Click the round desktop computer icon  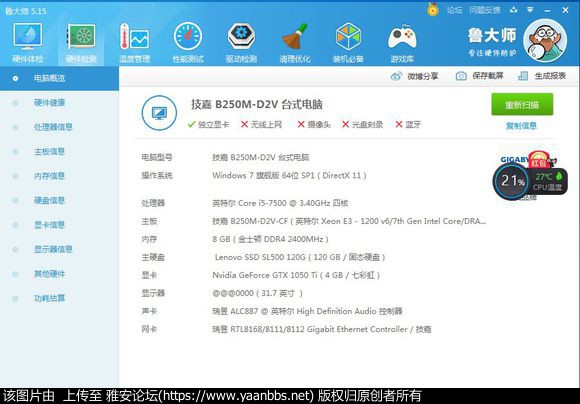pyautogui.click(x=159, y=113)
